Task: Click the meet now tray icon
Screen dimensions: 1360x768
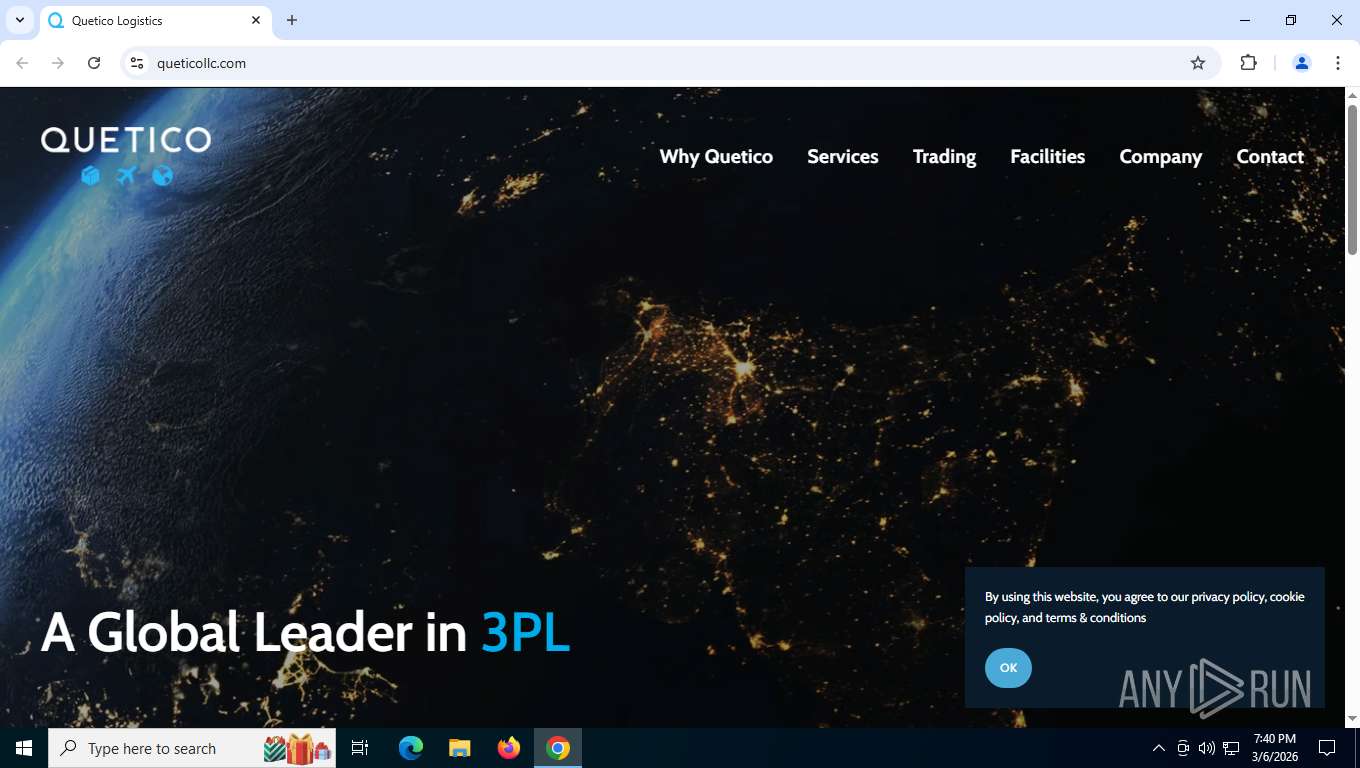Action: click(x=1183, y=748)
